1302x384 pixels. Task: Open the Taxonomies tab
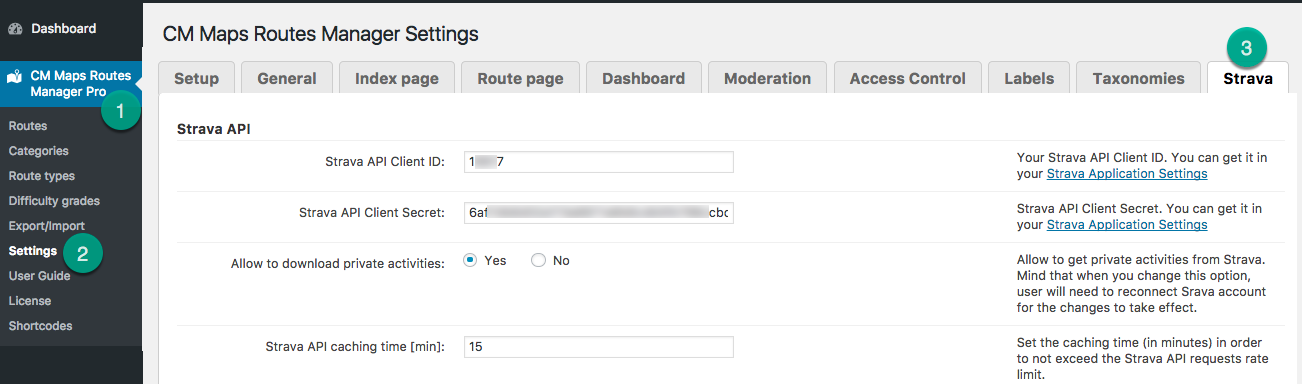click(x=1138, y=78)
